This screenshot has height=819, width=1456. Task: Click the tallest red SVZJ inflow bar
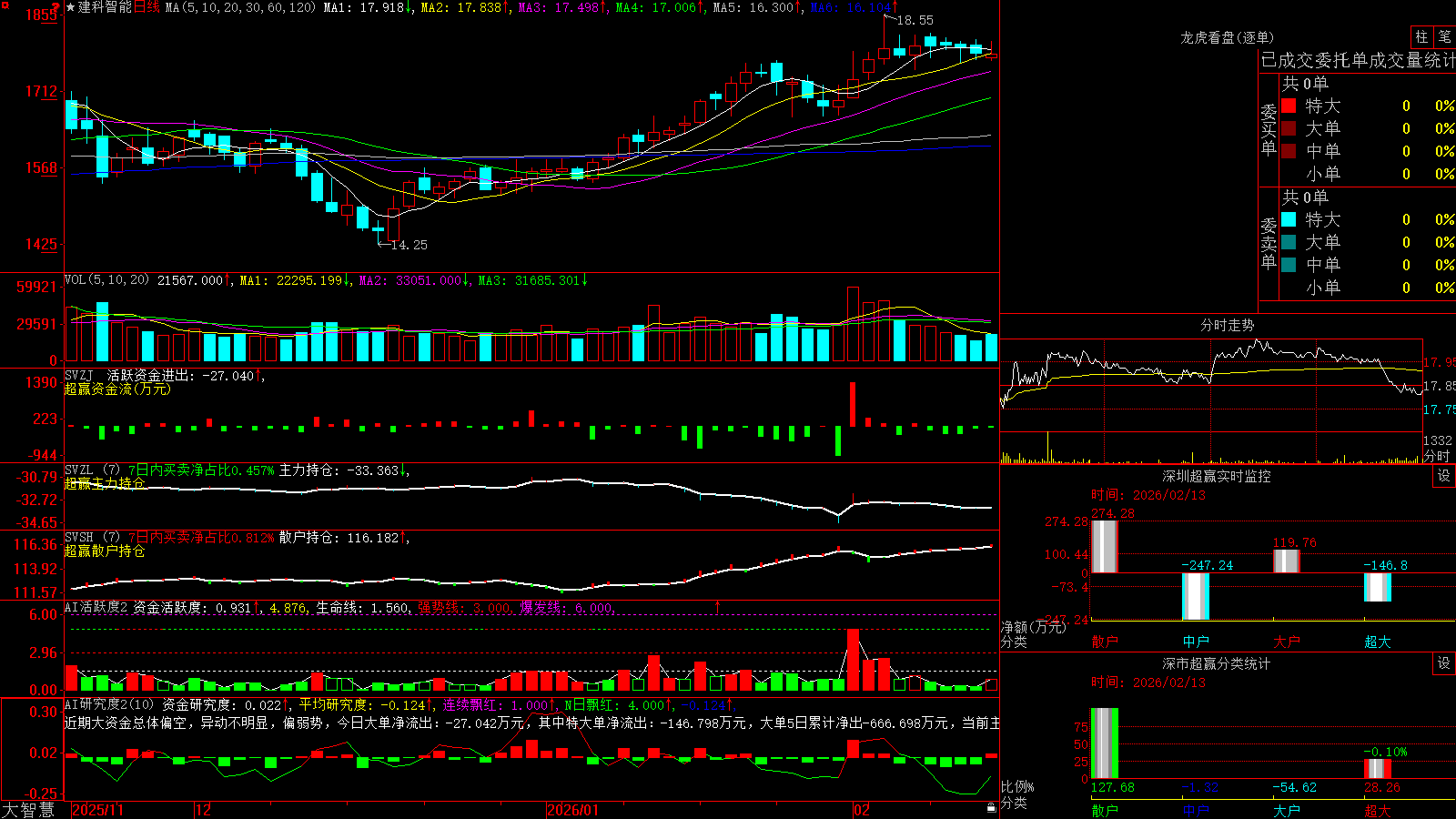point(853,404)
